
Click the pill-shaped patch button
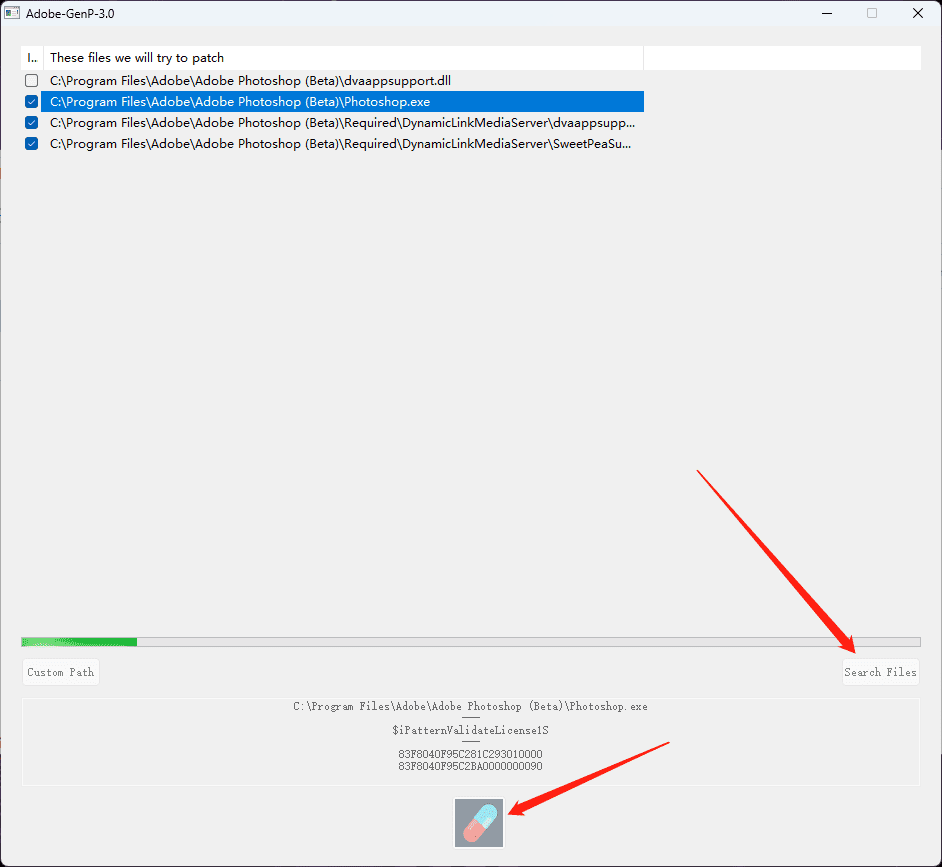[x=479, y=822]
